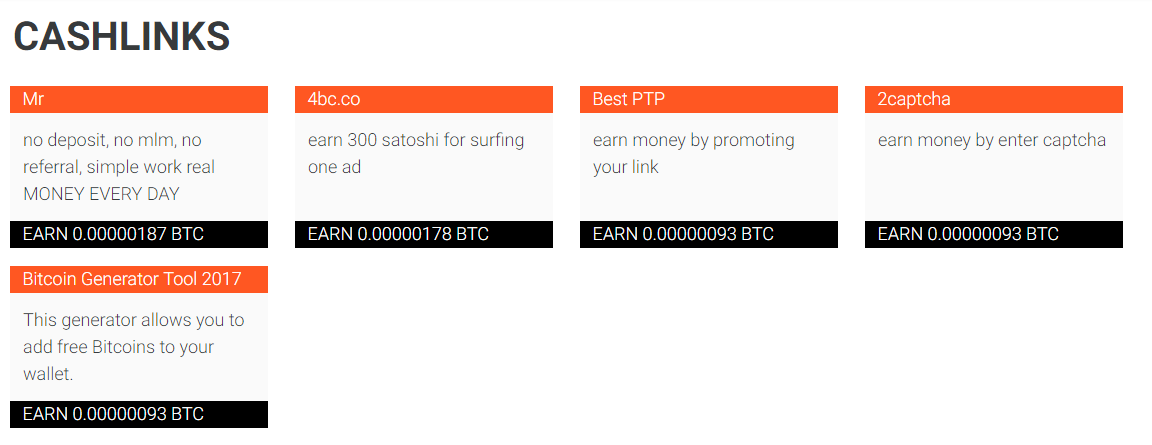Click 'your link' text in Best PTP card
The image size is (1152, 445).
pyautogui.click(x=626, y=167)
